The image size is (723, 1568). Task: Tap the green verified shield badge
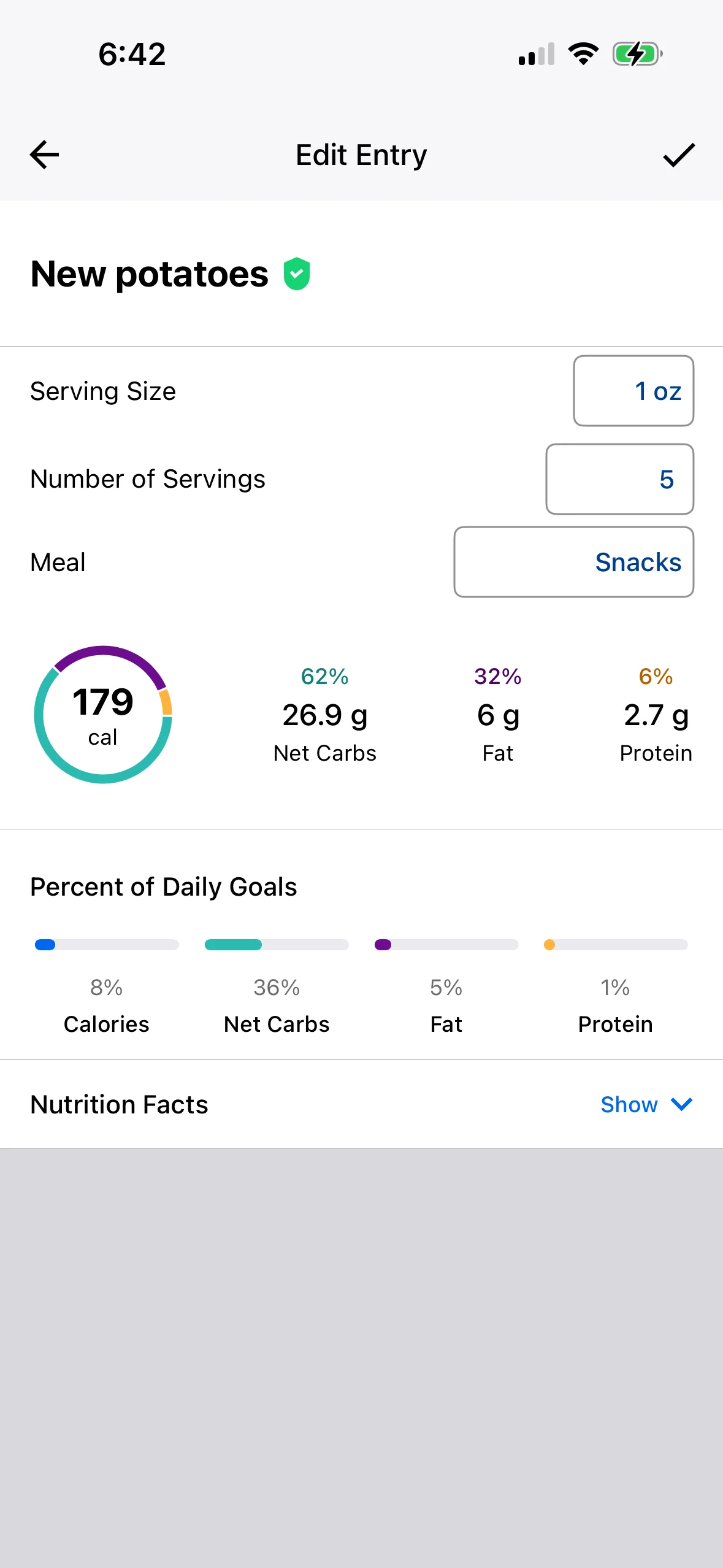tap(297, 274)
